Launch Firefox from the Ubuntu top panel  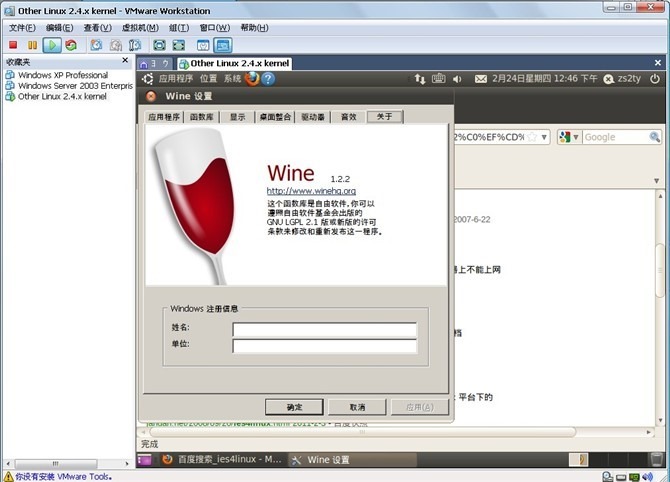click(x=252, y=79)
